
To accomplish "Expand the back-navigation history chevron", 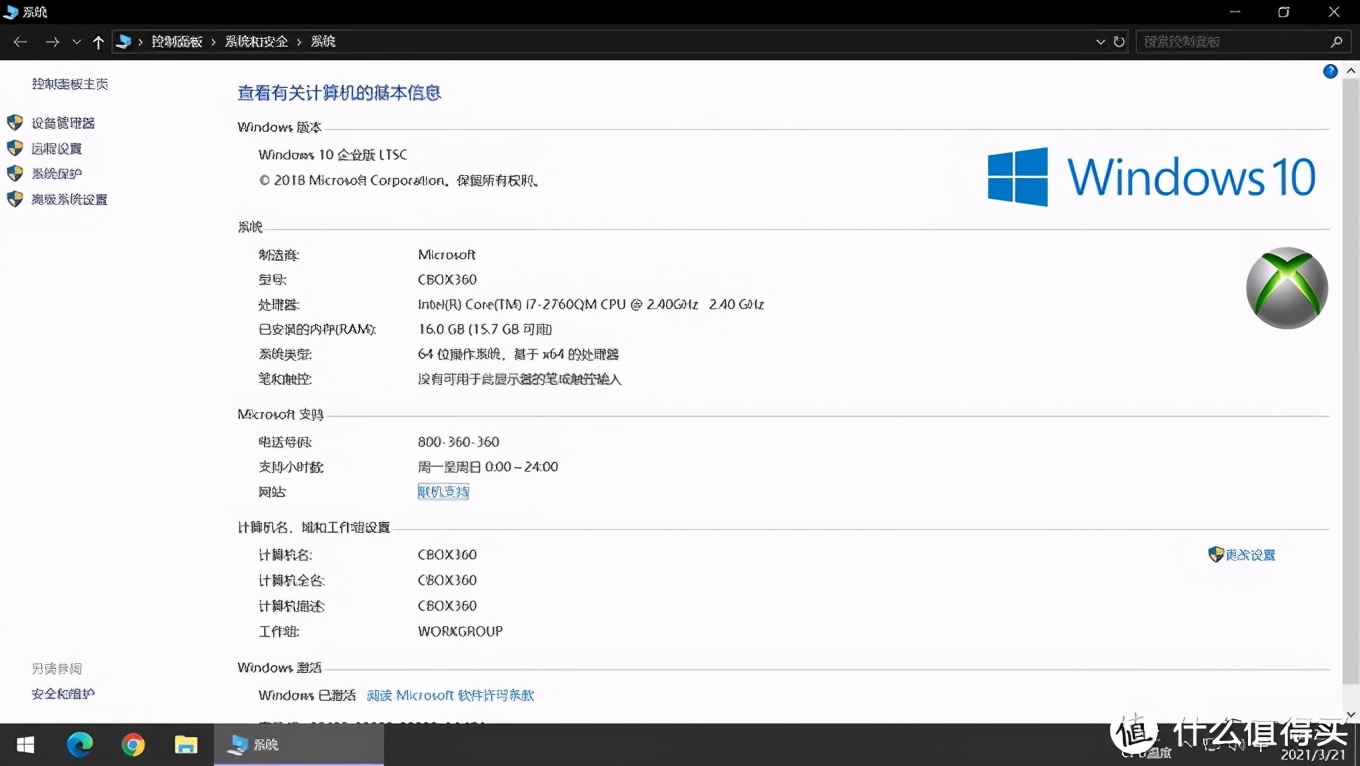I will (x=76, y=41).
